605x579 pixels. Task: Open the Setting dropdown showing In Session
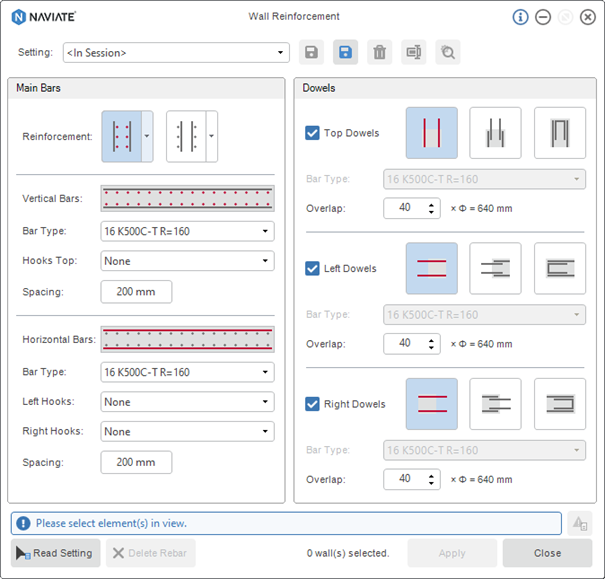point(176,52)
